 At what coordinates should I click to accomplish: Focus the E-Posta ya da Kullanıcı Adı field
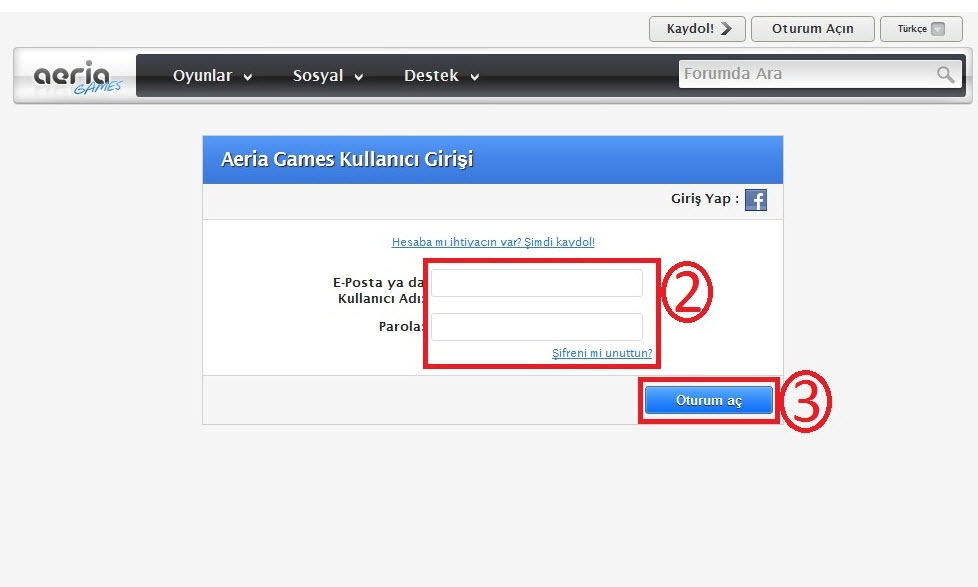point(536,283)
